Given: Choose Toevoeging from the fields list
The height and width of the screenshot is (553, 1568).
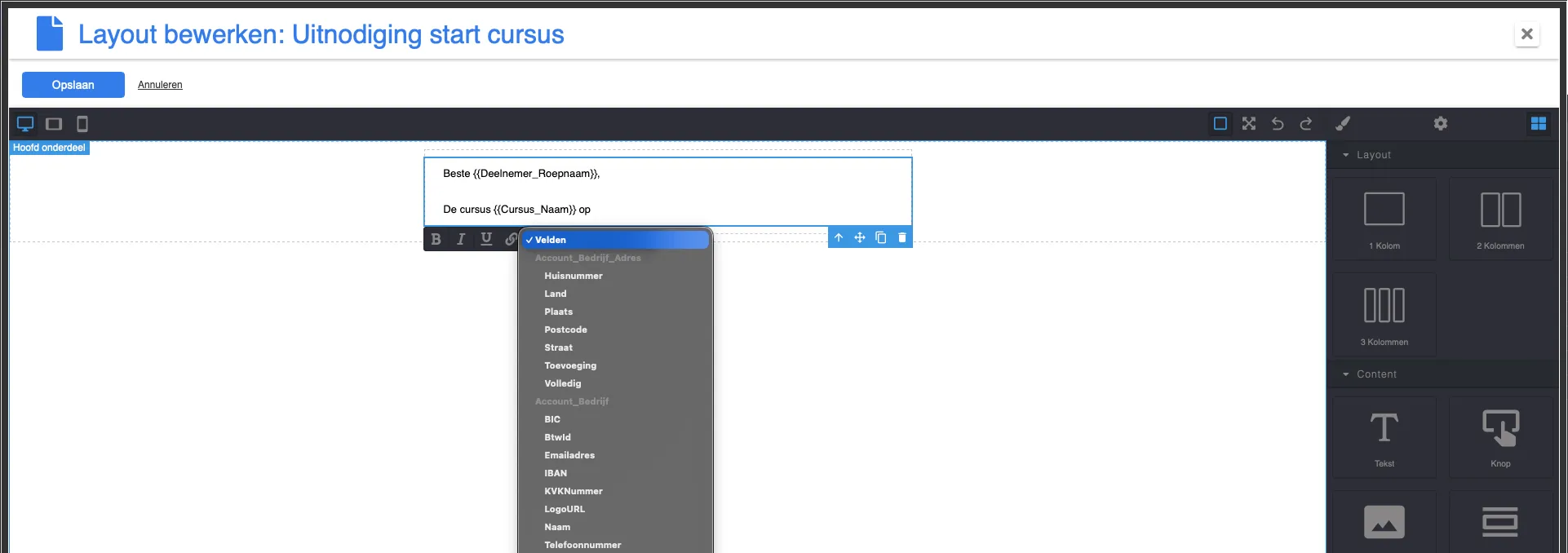Looking at the screenshot, I should click(616, 365).
